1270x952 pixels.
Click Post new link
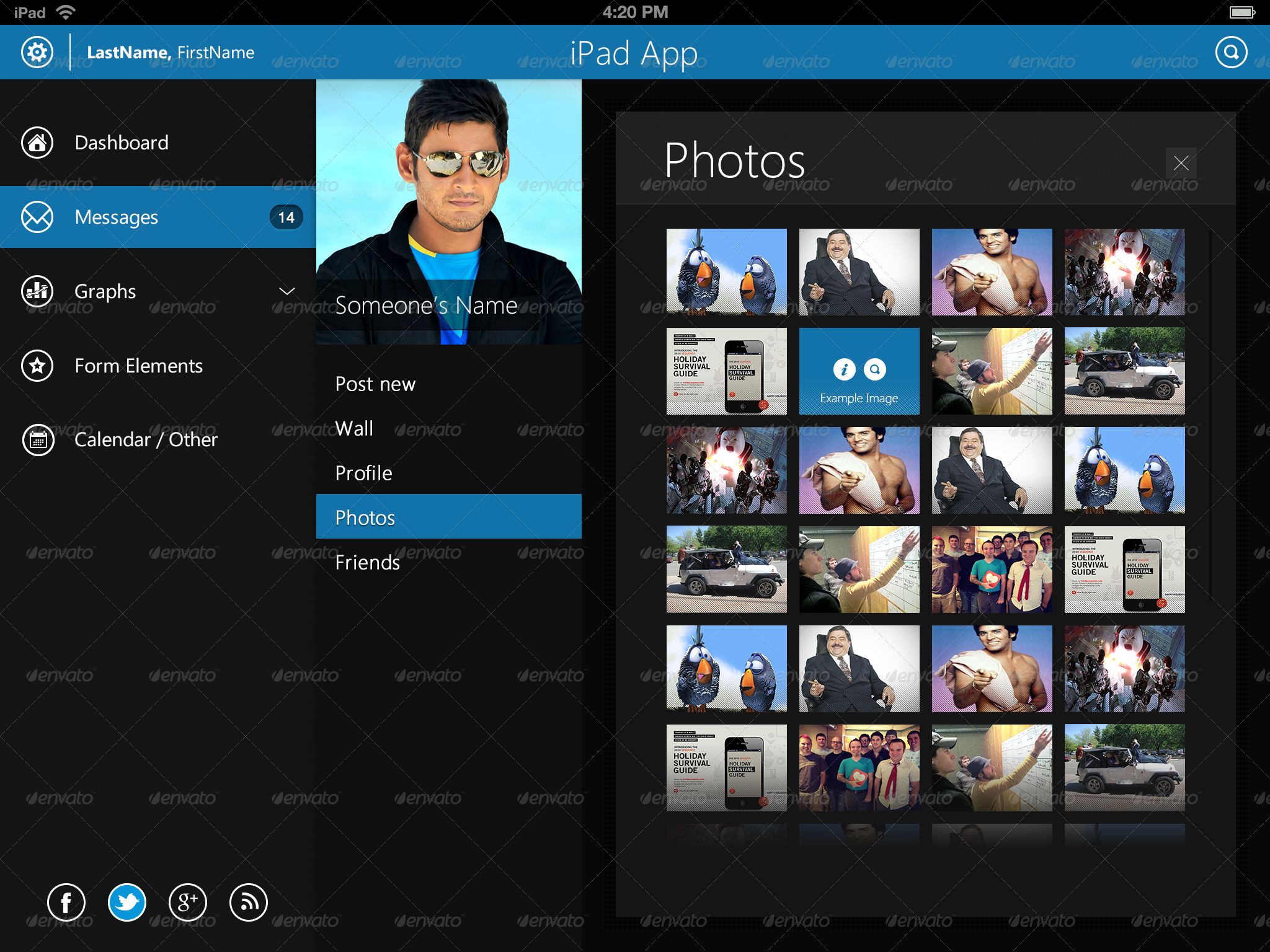tap(375, 384)
